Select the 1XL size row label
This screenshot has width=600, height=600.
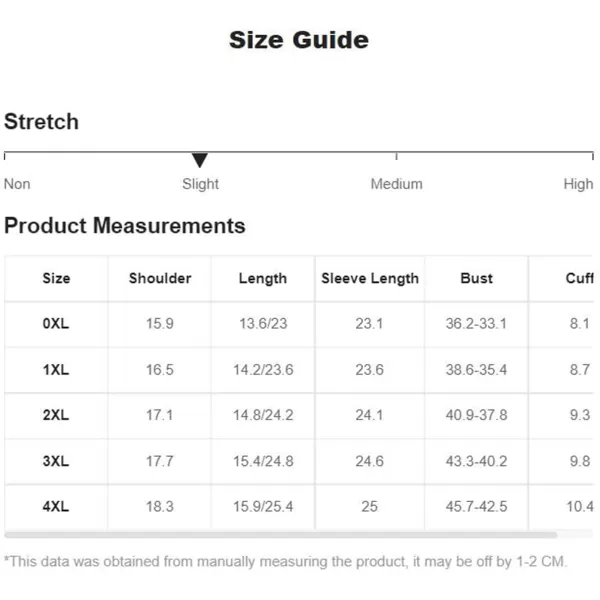[56, 370]
